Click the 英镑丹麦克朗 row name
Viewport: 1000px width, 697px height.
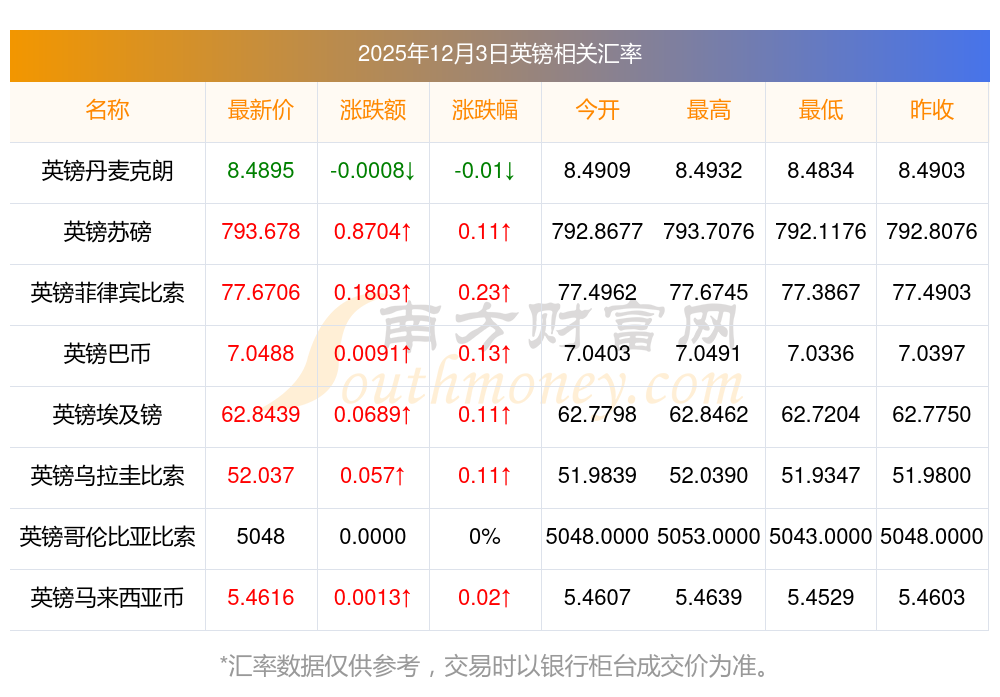click(x=107, y=171)
